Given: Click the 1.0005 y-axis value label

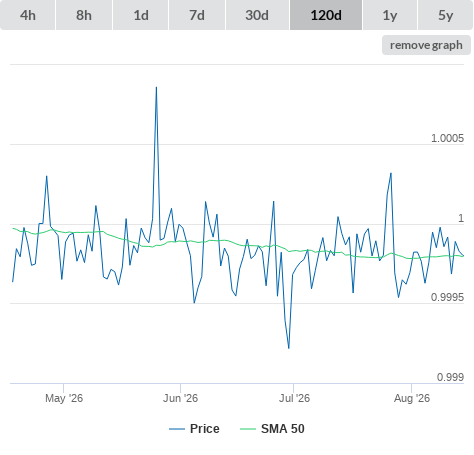Looking at the screenshot, I should 447,138.
